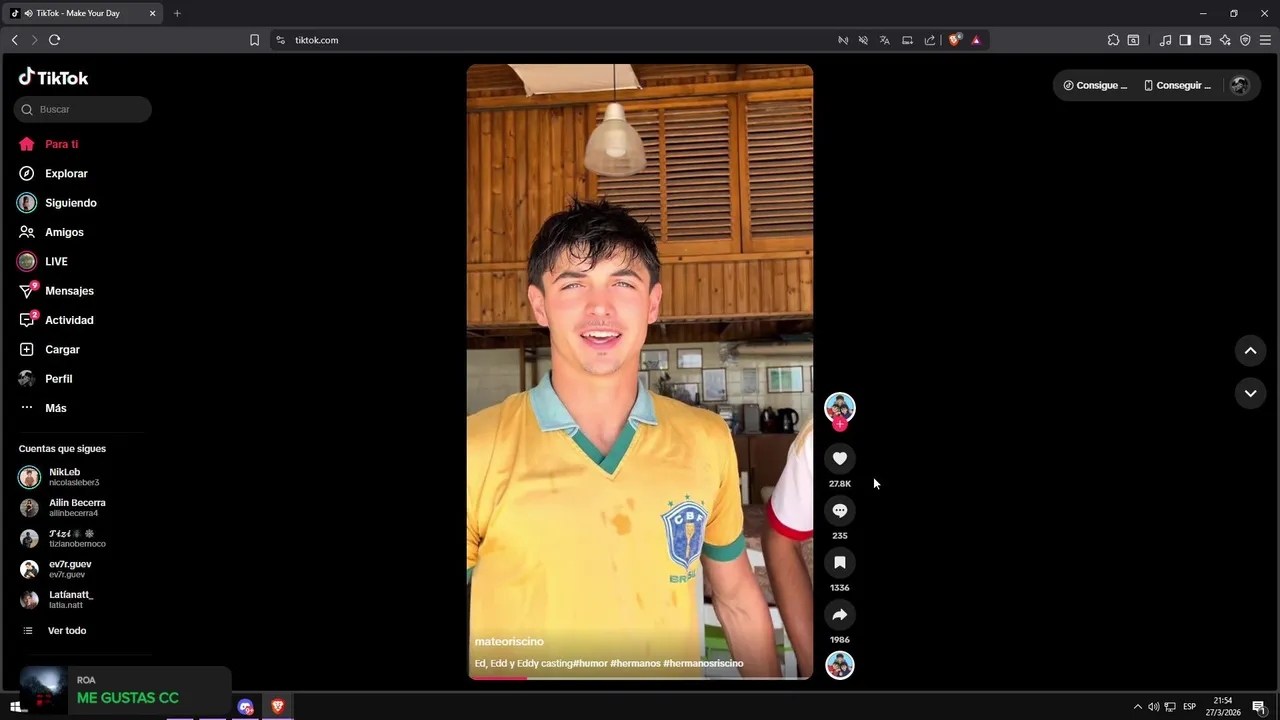Open the Brave Wallet icon
Screen dimensions: 1280x720
pos(1205,40)
